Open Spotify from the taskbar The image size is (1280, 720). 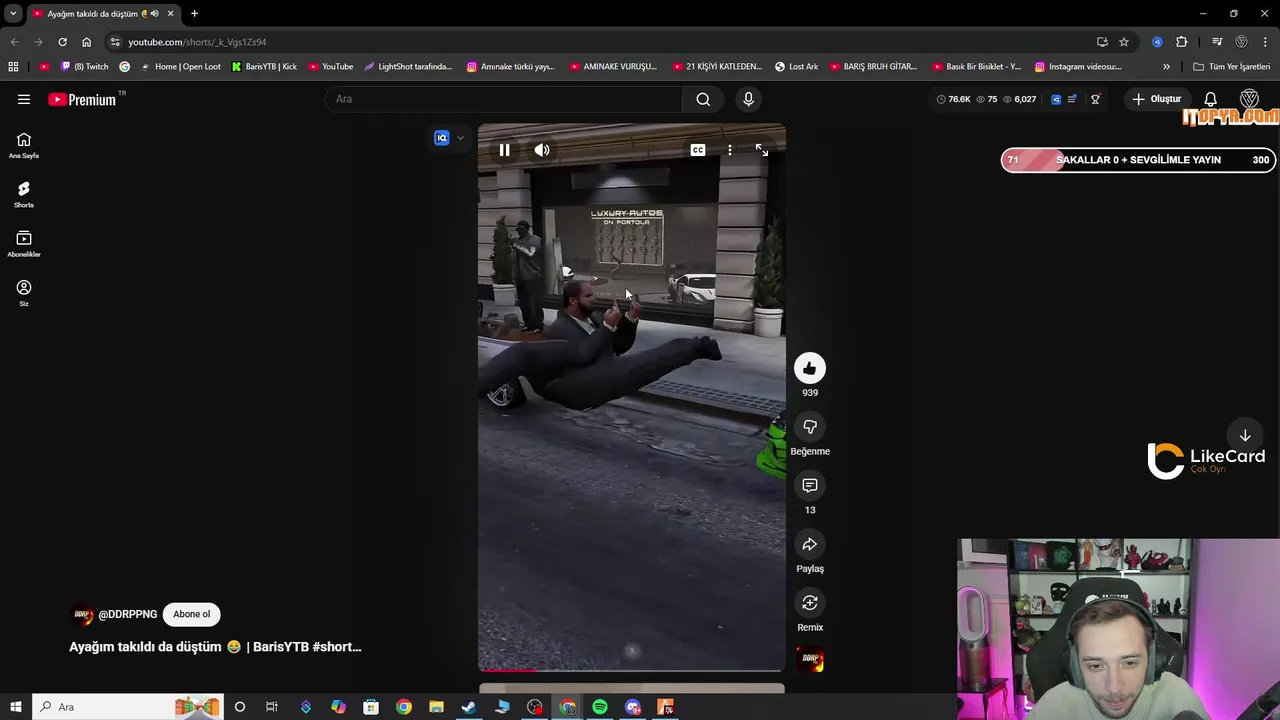[x=600, y=707]
